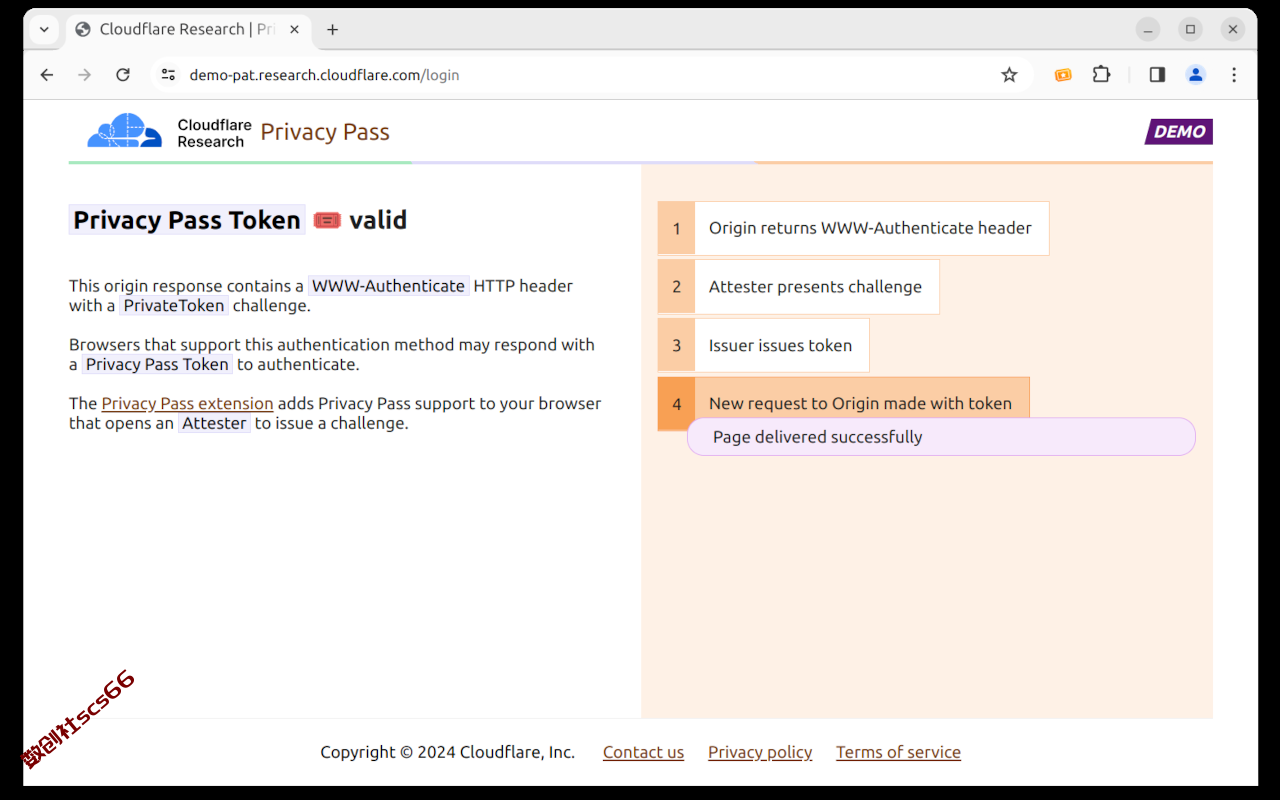Click the Cloudflare Research logo text
The height and width of the screenshot is (800, 1280).
(x=214, y=133)
